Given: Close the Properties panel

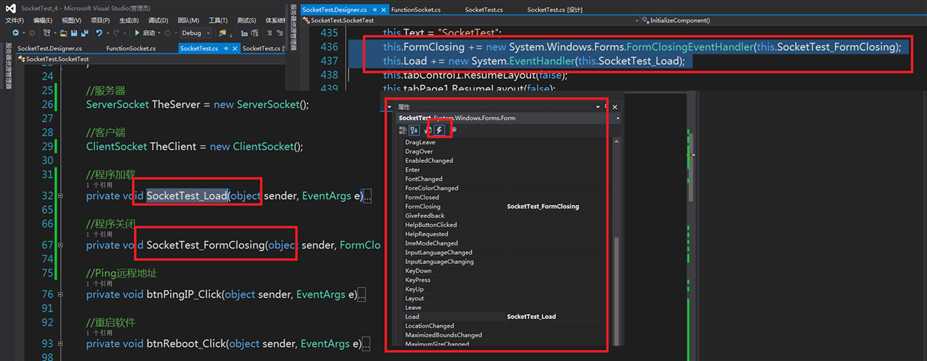Looking at the screenshot, I should click(x=614, y=107).
